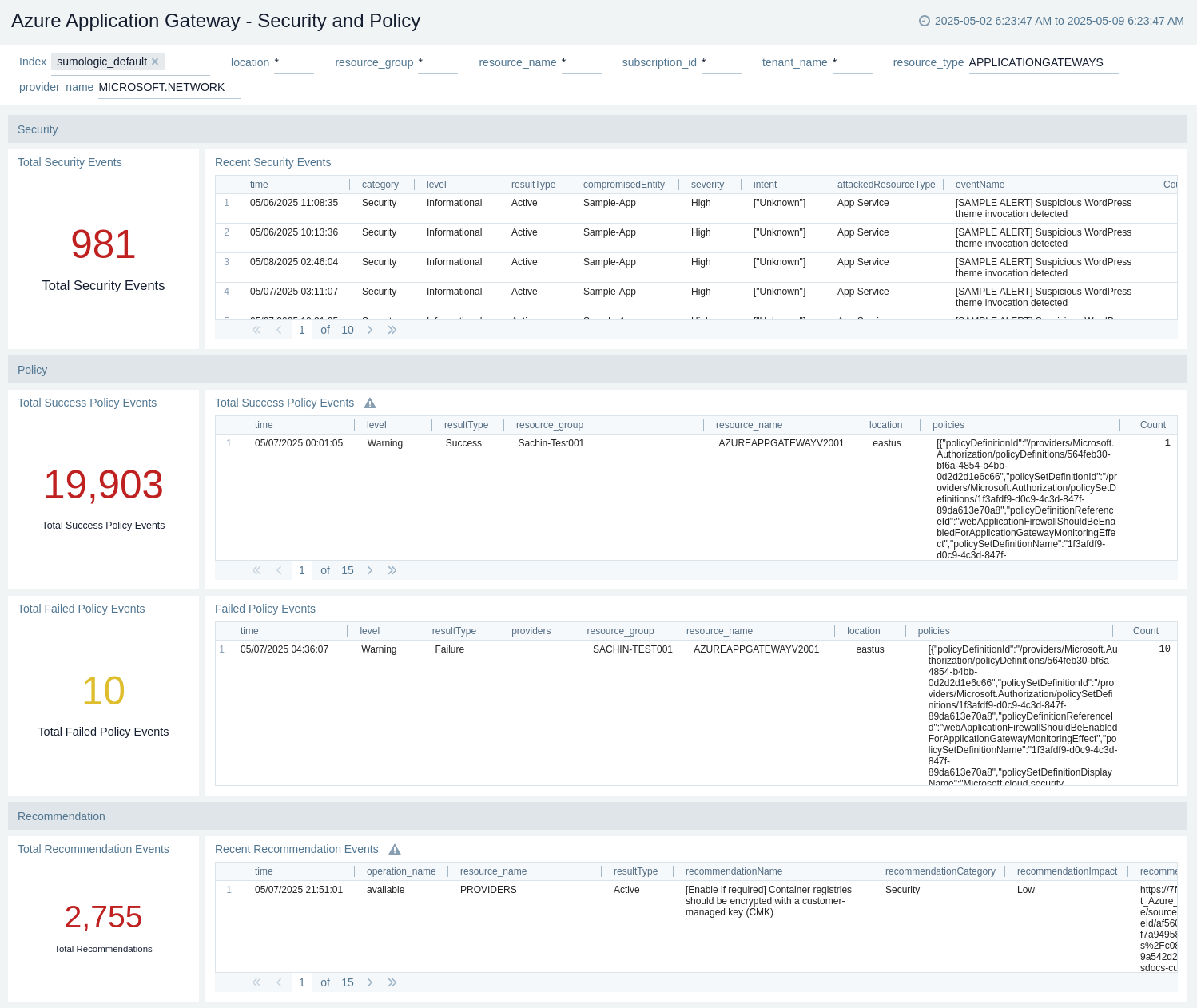Sort Recent Security Events by time column

click(259, 185)
